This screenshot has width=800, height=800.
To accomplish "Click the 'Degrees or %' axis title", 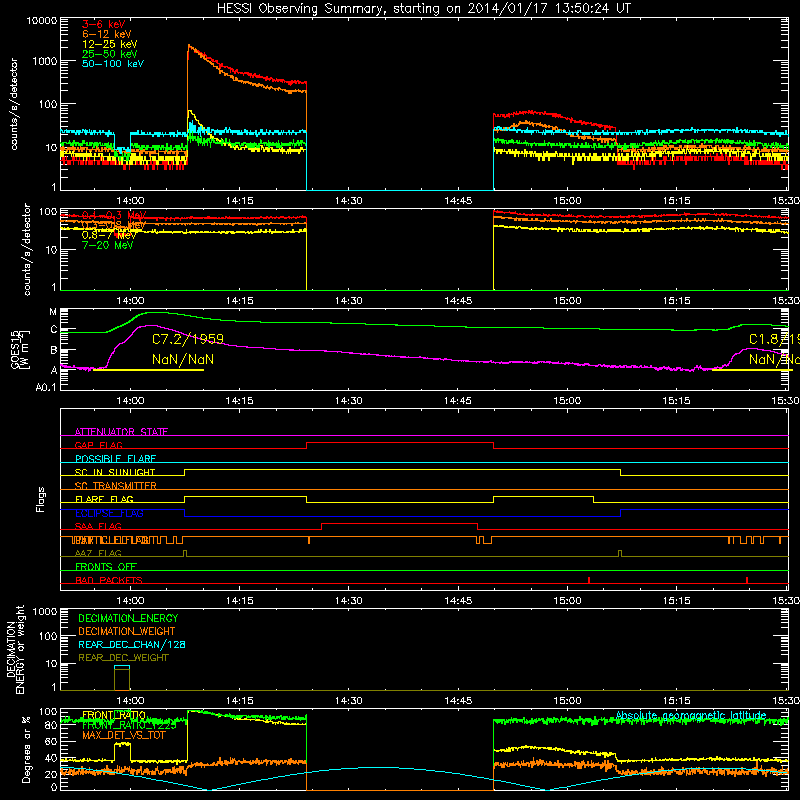I will tap(27, 749).
